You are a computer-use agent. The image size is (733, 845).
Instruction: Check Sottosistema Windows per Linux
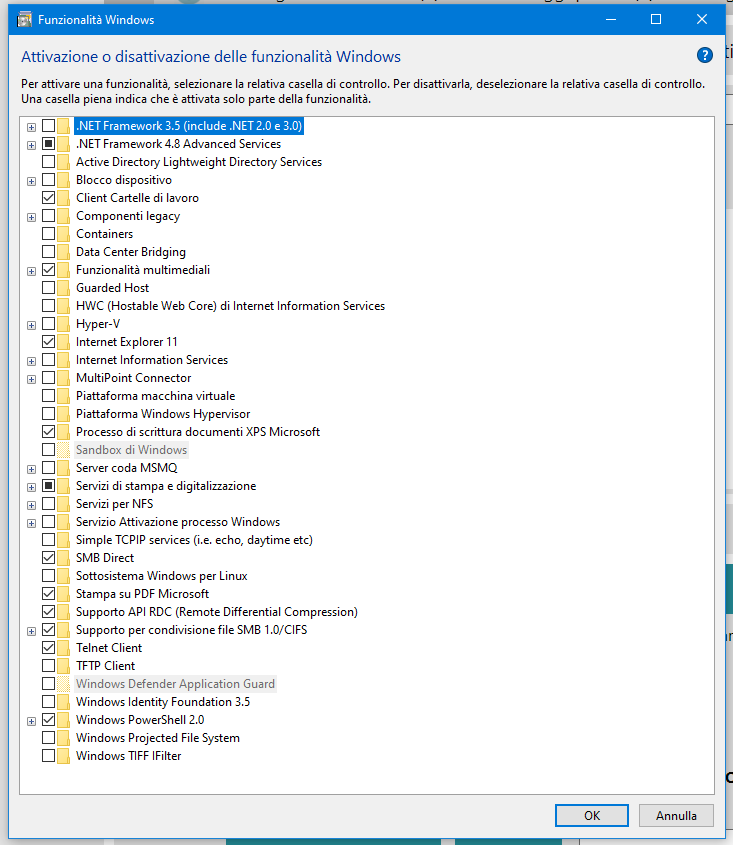tap(49, 576)
